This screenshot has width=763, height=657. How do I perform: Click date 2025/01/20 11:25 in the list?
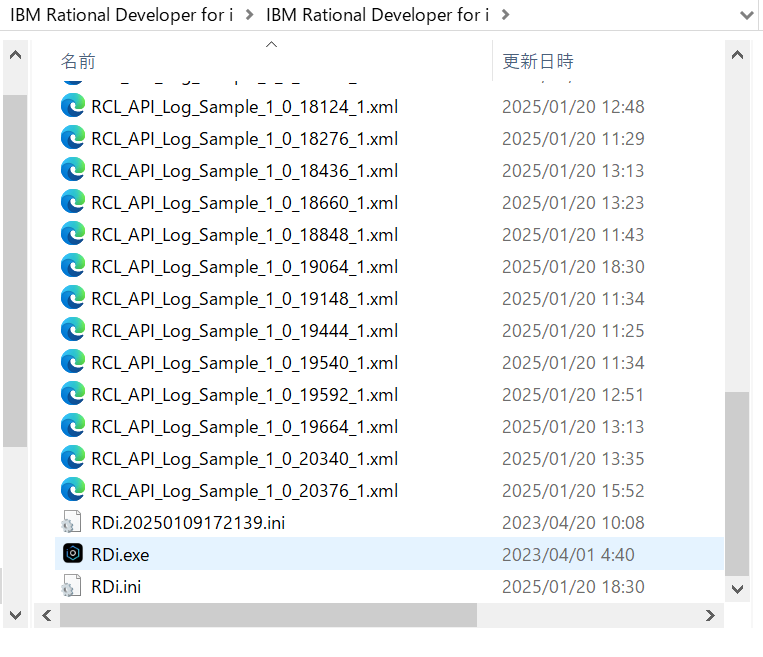[573, 330]
